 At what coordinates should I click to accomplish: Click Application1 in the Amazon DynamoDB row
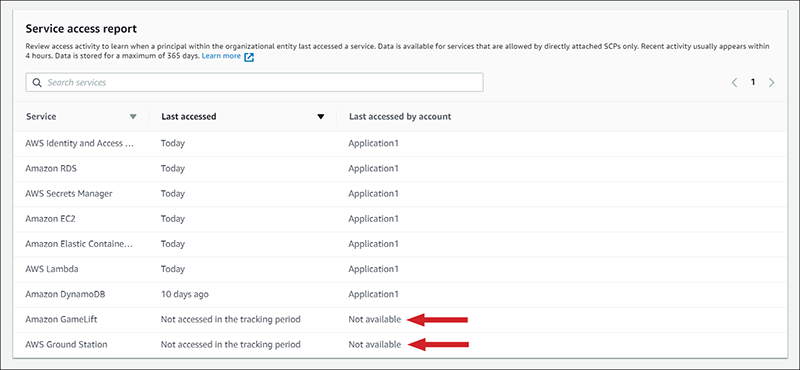point(373,294)
